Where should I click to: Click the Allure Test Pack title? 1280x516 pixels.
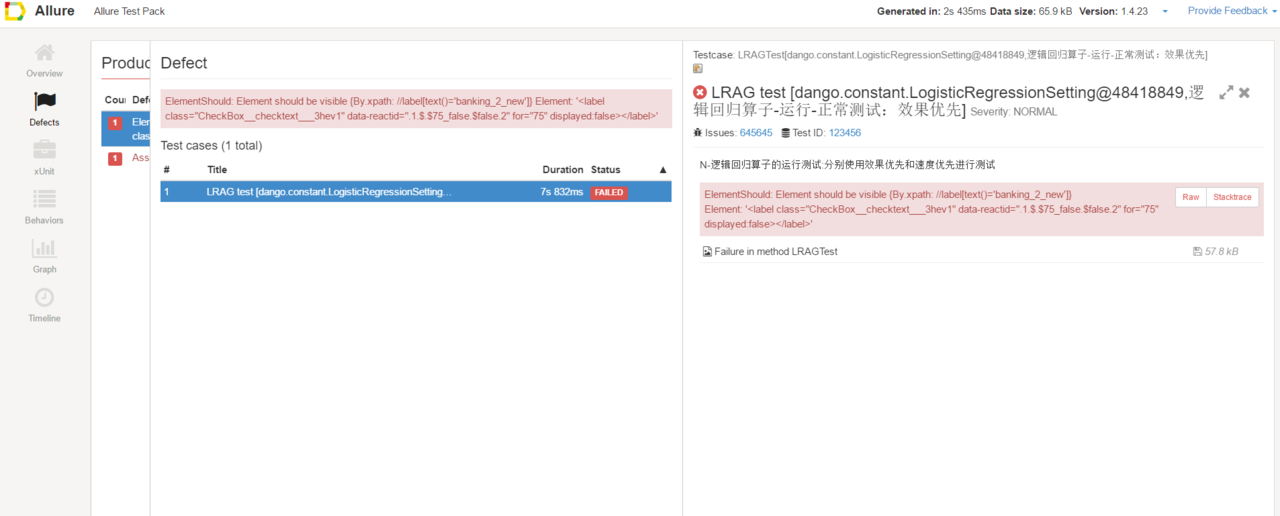pyautogui.click(x=129, y=11)
